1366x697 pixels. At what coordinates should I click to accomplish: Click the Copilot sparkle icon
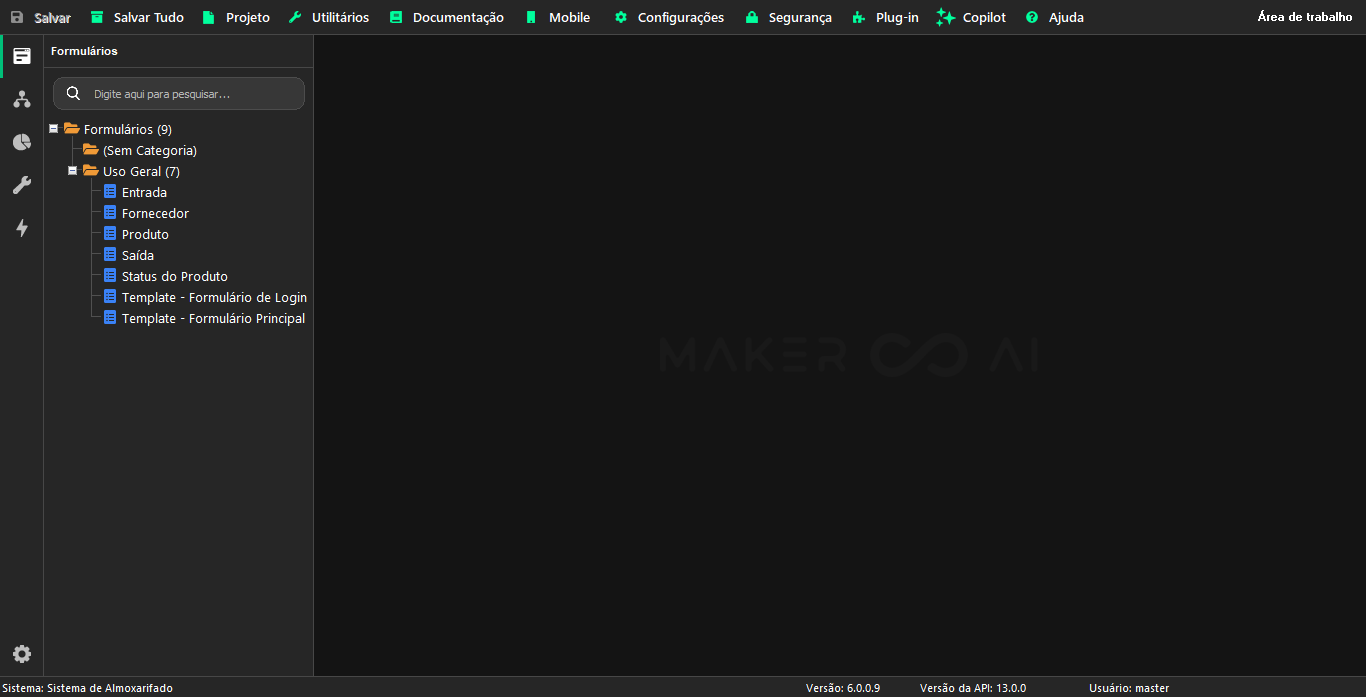946,17
